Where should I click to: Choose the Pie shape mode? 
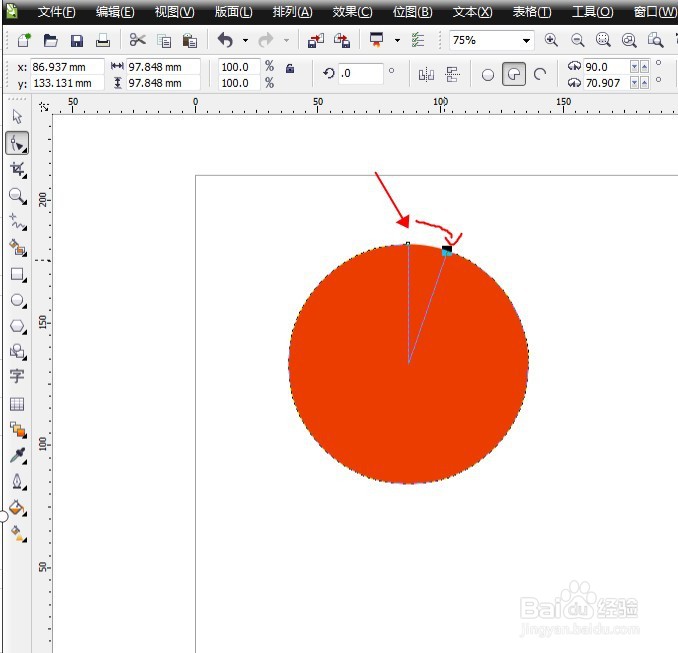tap(514, 74)
